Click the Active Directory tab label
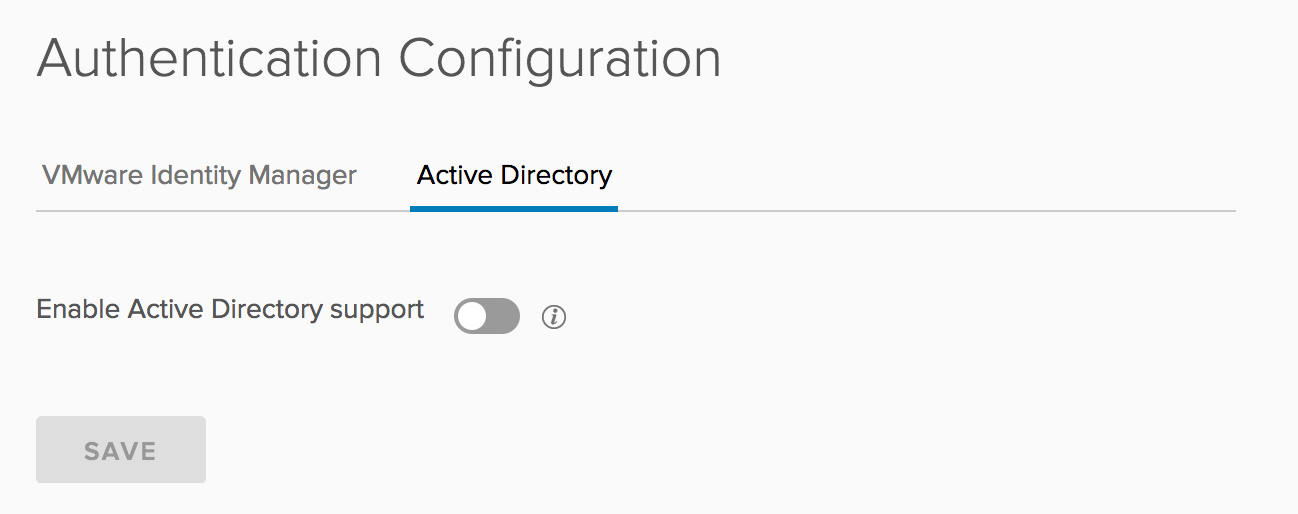This screenshot has height=514, width=1298. pos(514,176)
